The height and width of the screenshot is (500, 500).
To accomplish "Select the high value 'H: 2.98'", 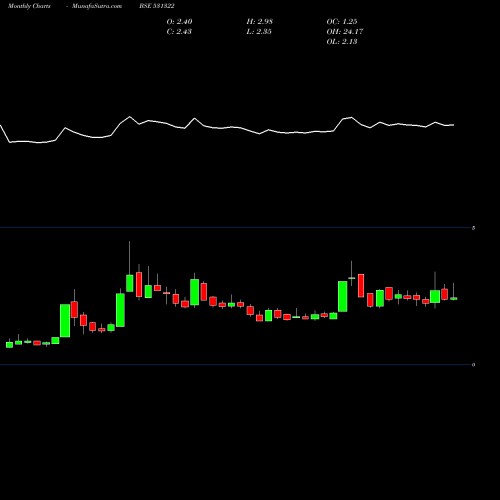I will (260, 21).
